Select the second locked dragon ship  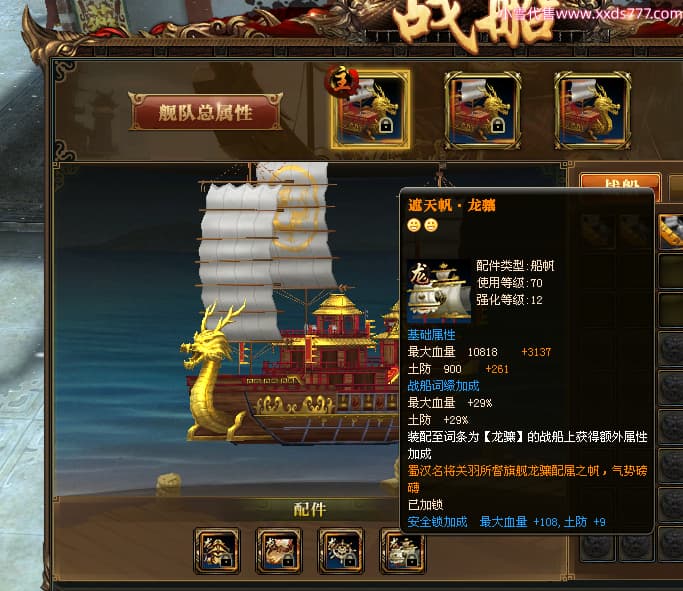tap(482, 110)
